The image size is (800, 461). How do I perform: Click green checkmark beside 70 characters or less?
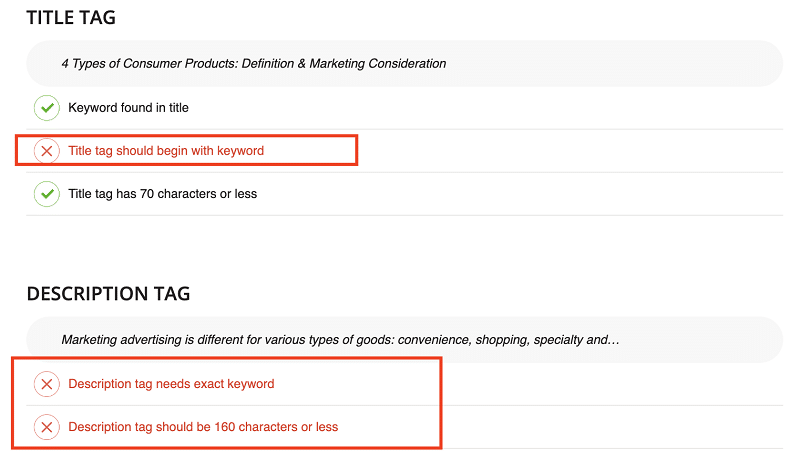[46, 194]
